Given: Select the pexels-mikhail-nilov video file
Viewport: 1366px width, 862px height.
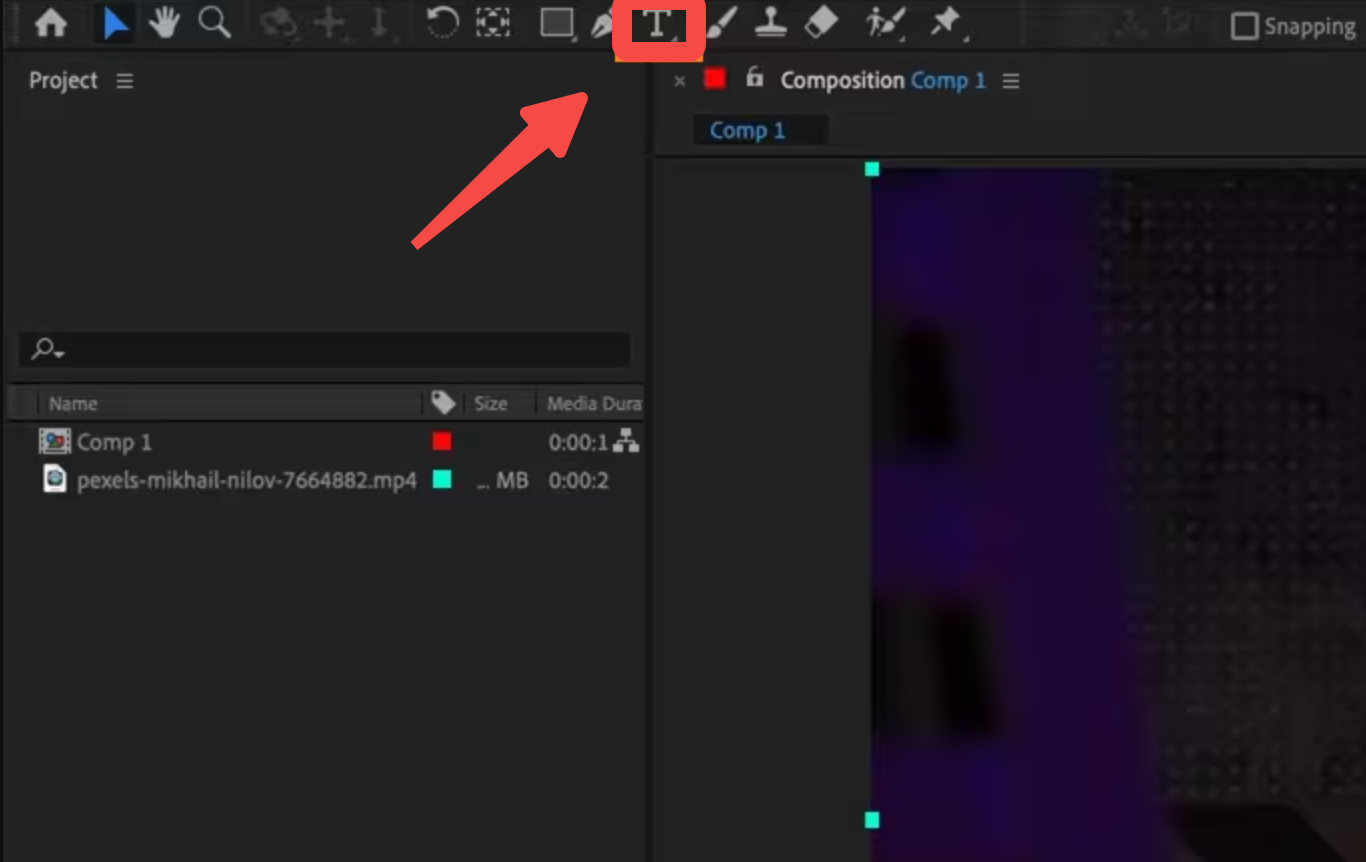Looking at the screenshot, I should (246, 480).
